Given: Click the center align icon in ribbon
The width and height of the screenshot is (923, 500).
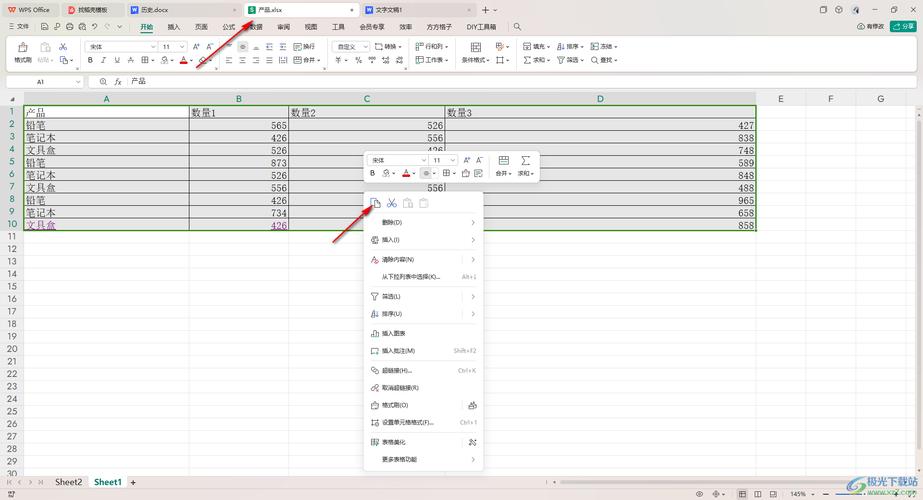Looking at the screenshot, I should coord(242,60).
